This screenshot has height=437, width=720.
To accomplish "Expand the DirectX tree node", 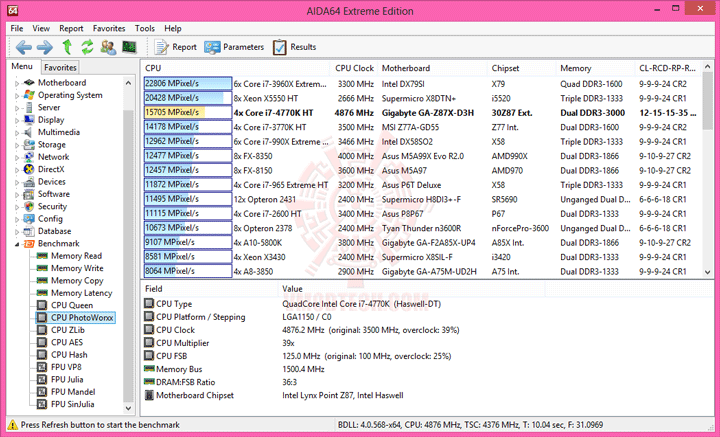I will [17, 170].
